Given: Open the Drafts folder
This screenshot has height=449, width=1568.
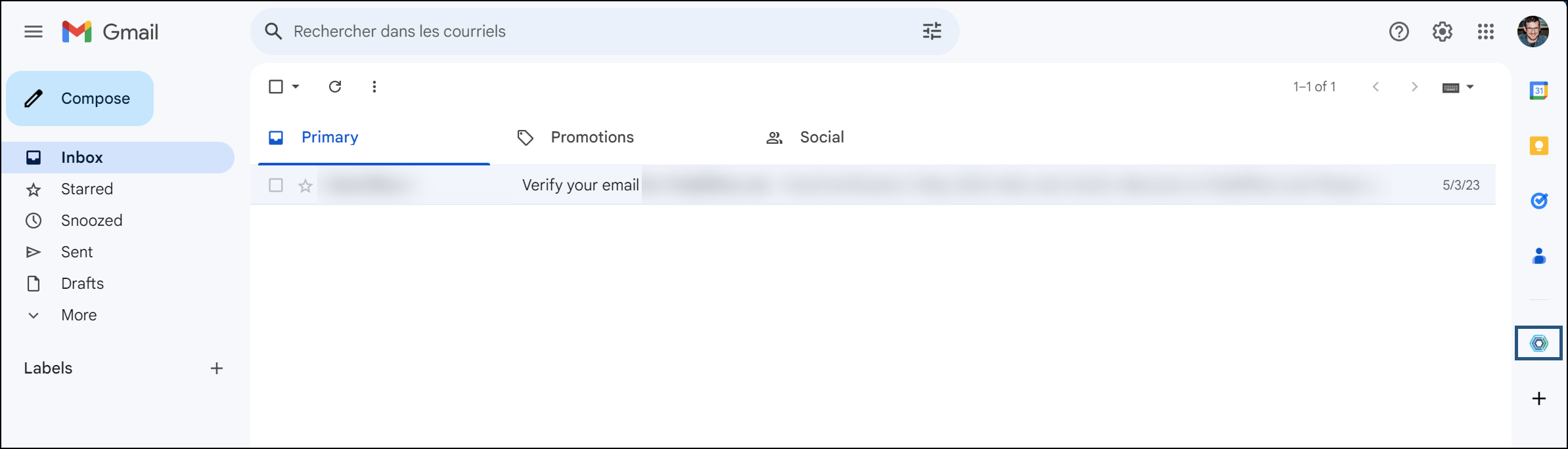Looking at the screenshot, I should click(x=81, y=283).
